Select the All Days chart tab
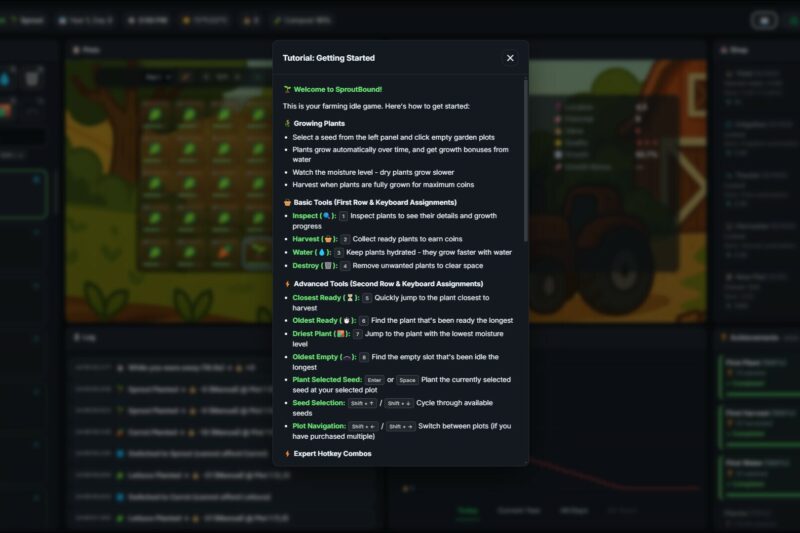Screen dimensions: 800x533 pos(574,511)
